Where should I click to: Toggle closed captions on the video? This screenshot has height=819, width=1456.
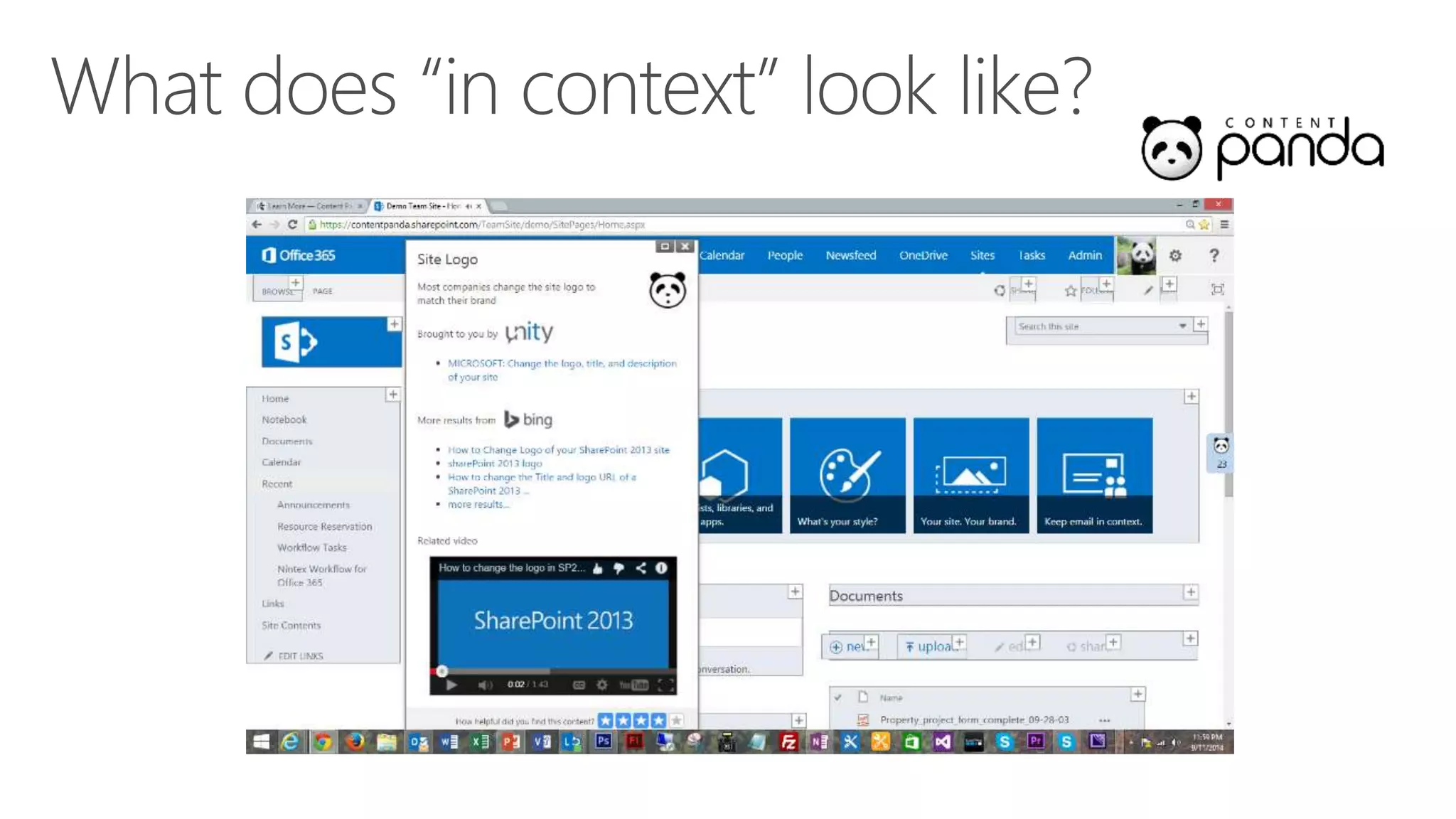579,685
